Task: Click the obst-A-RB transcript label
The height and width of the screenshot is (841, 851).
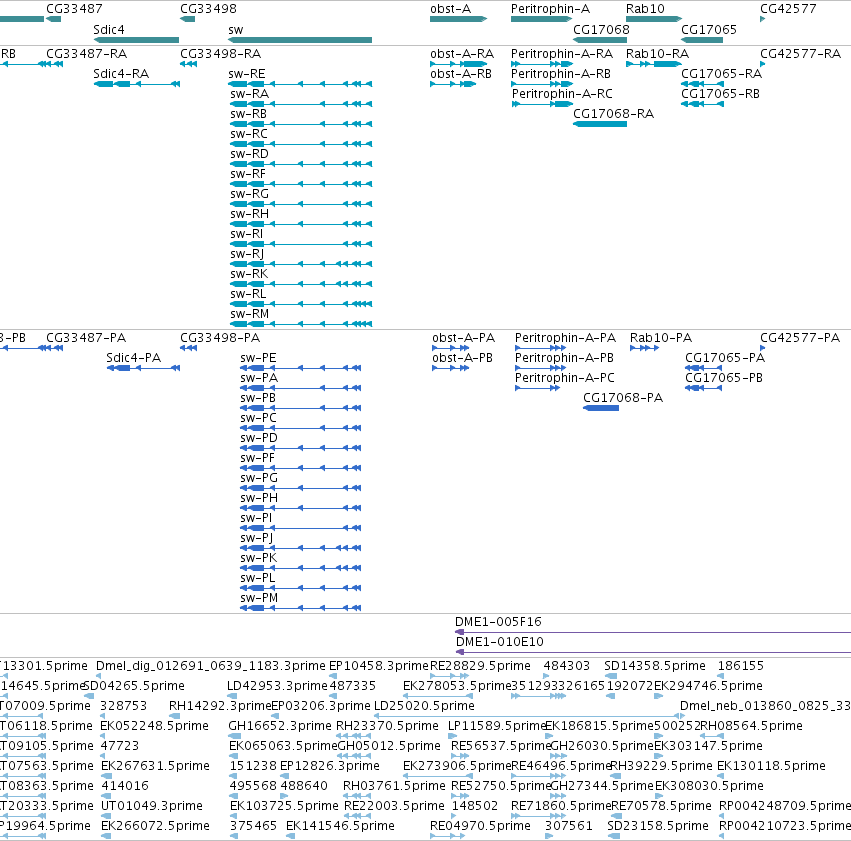Action: [x=461, y=74]
